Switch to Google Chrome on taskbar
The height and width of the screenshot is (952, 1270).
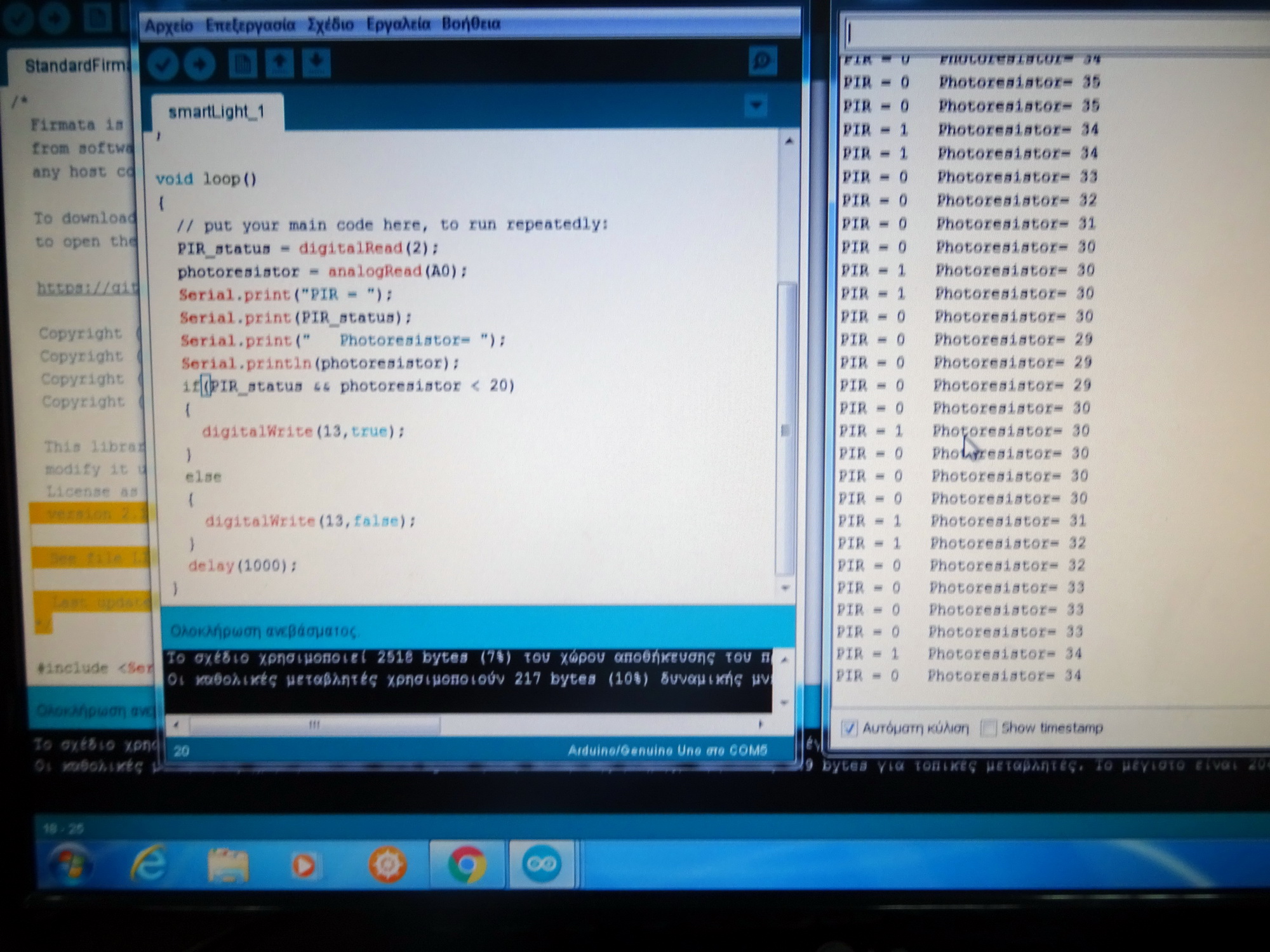coord(467,864)
